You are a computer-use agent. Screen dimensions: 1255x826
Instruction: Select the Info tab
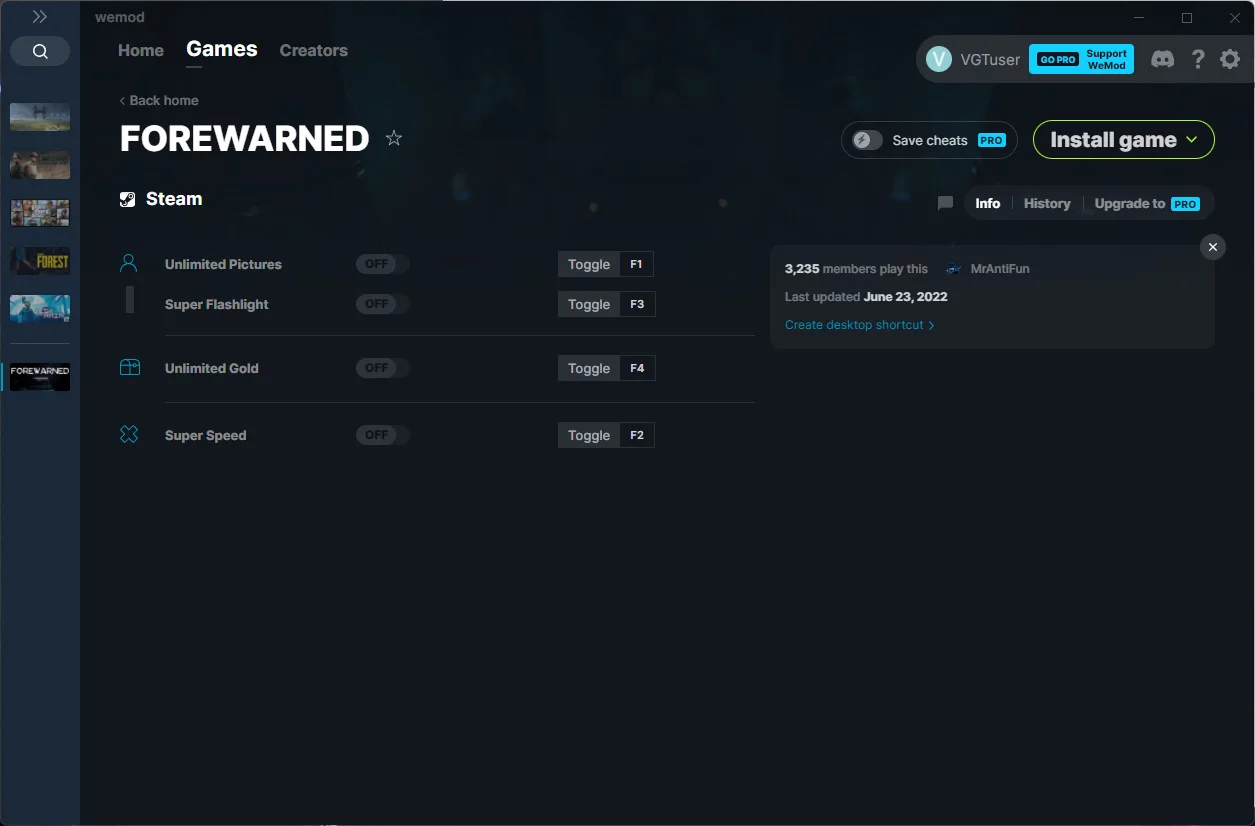pyautogui.click(x=988, y=203)
